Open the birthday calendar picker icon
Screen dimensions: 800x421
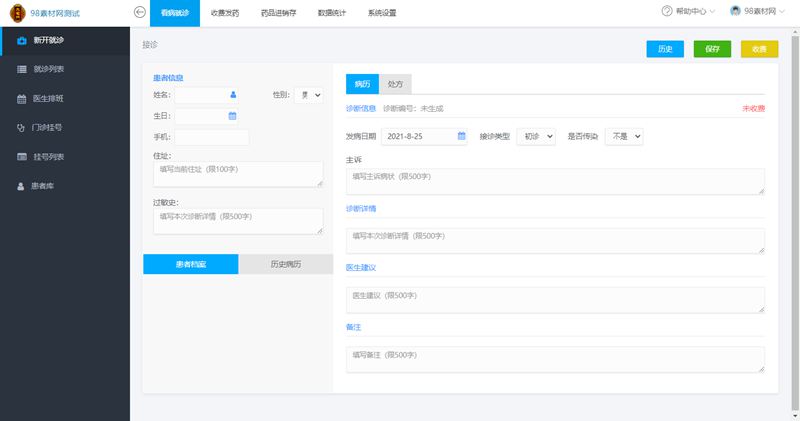(x=233, y=116)
